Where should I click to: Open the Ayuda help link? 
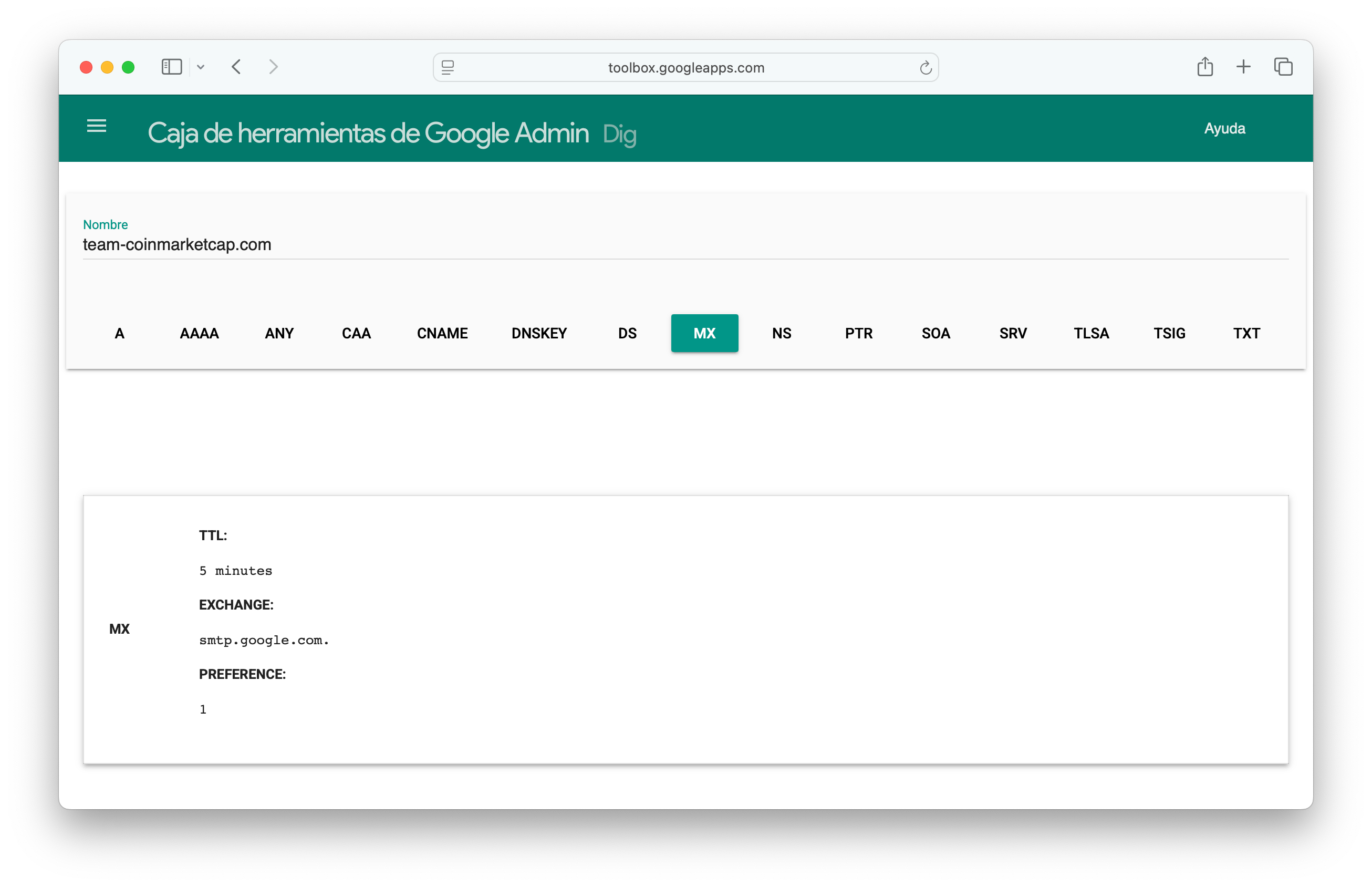coord(1224,128)
